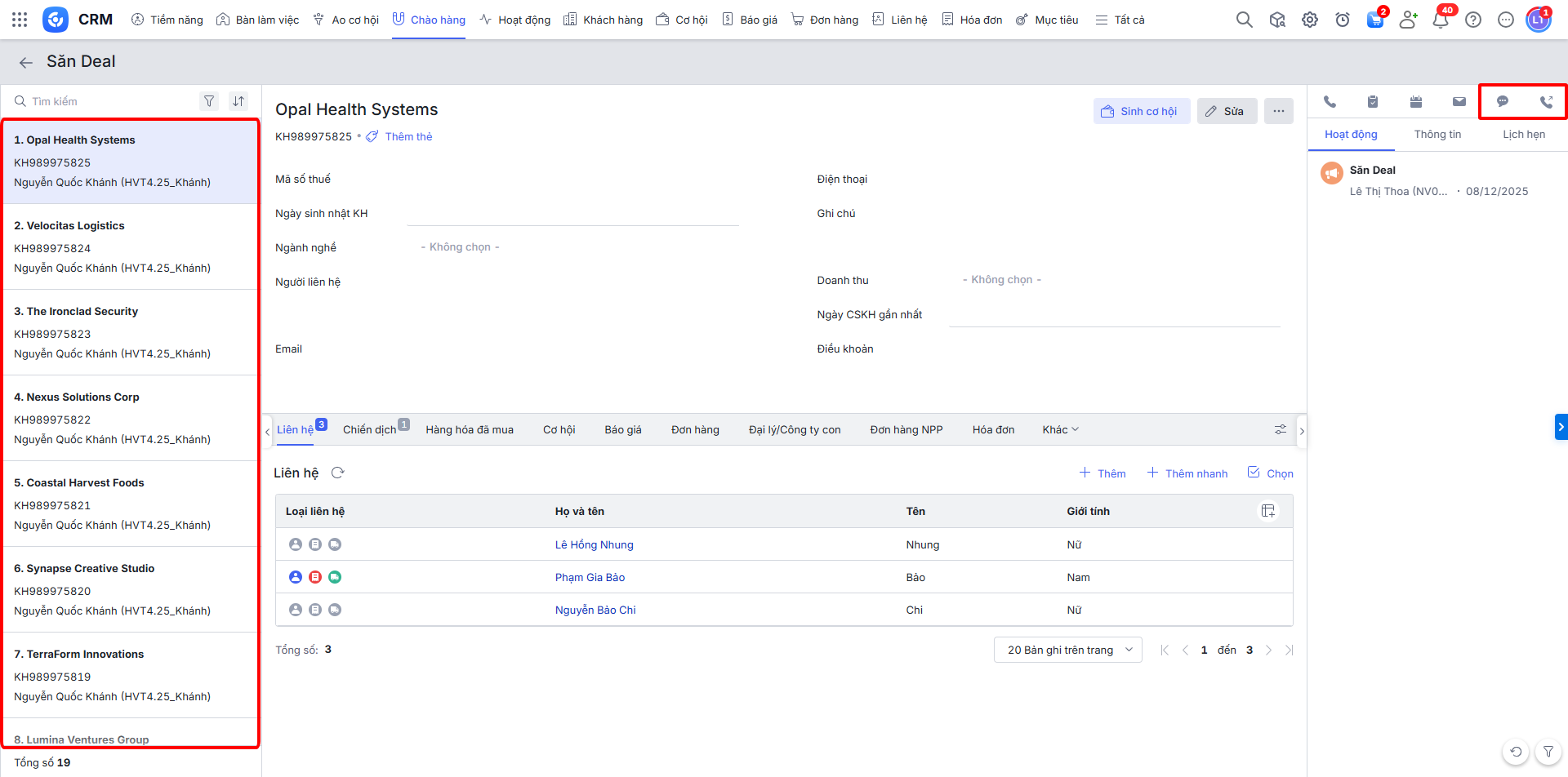Open the Khách hàng menu
1568x777 pixels.
coord(604,20)
